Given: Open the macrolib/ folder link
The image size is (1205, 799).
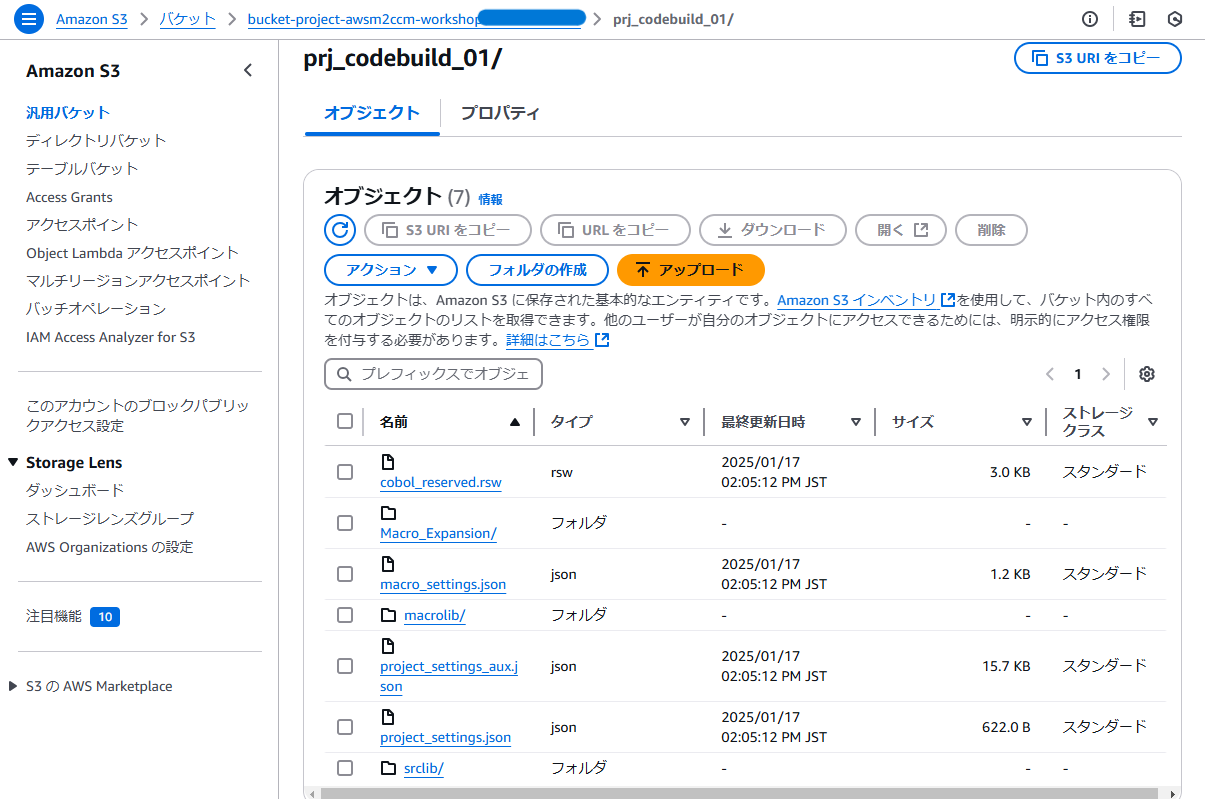Looking at the screenshot, I should click(435, 615).
